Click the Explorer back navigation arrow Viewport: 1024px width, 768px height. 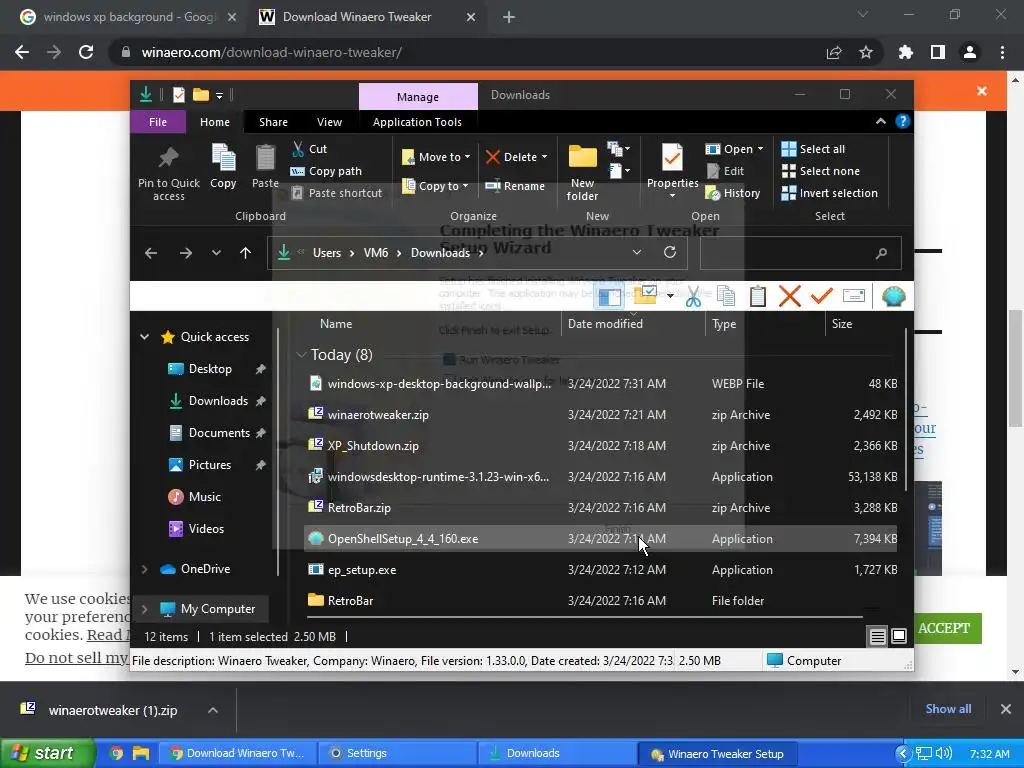point(151,253)
